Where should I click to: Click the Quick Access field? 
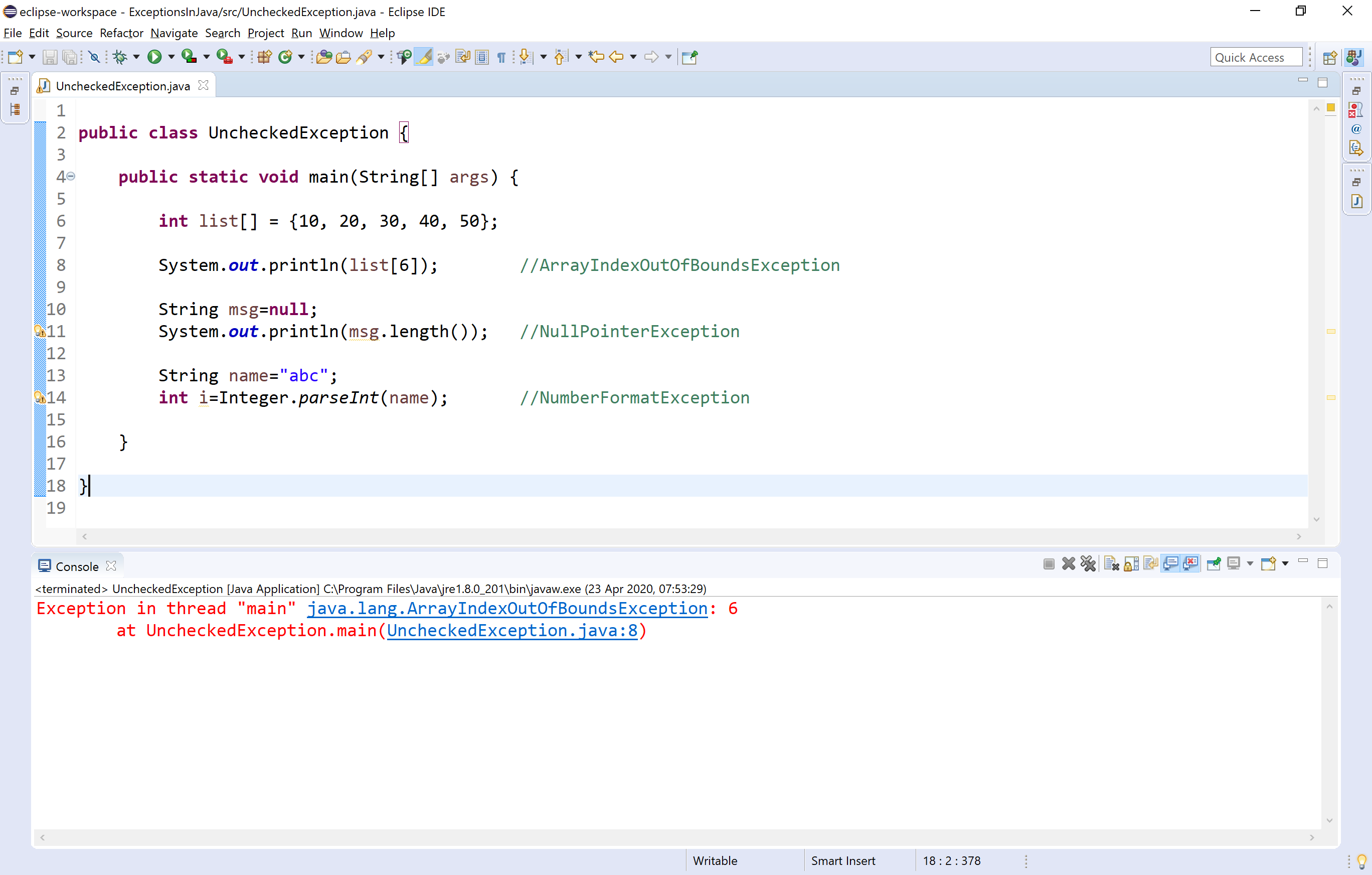tap(1256, 56)
